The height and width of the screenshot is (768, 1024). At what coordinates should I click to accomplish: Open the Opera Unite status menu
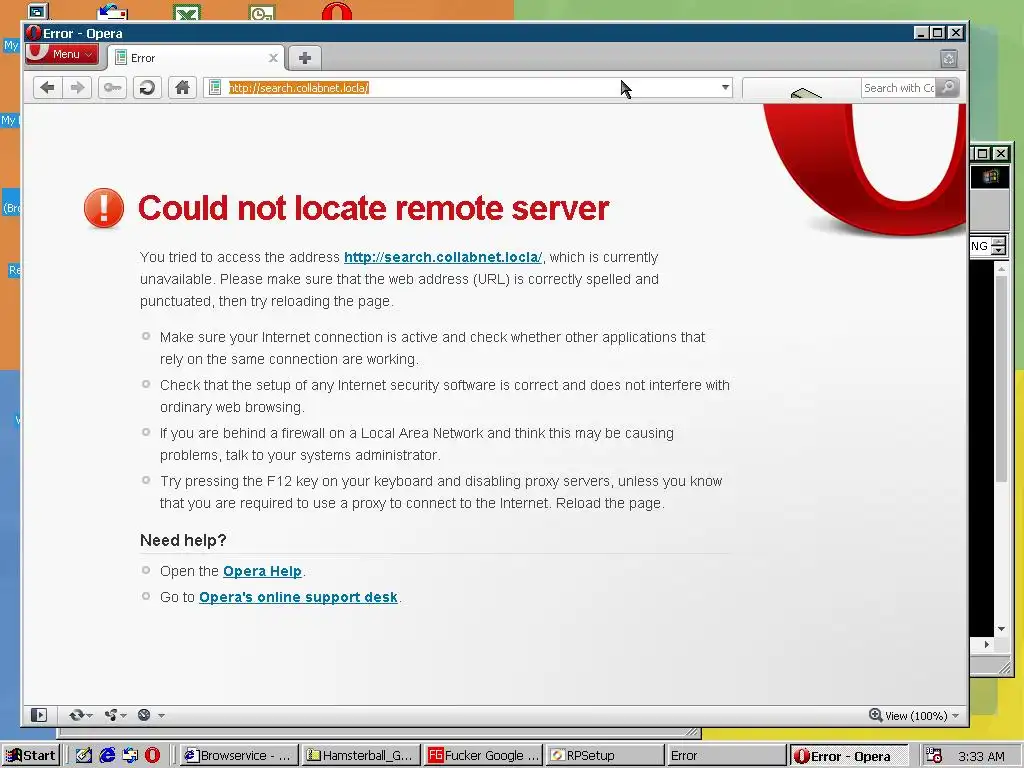pyautogui.click(x=115, y=715)
